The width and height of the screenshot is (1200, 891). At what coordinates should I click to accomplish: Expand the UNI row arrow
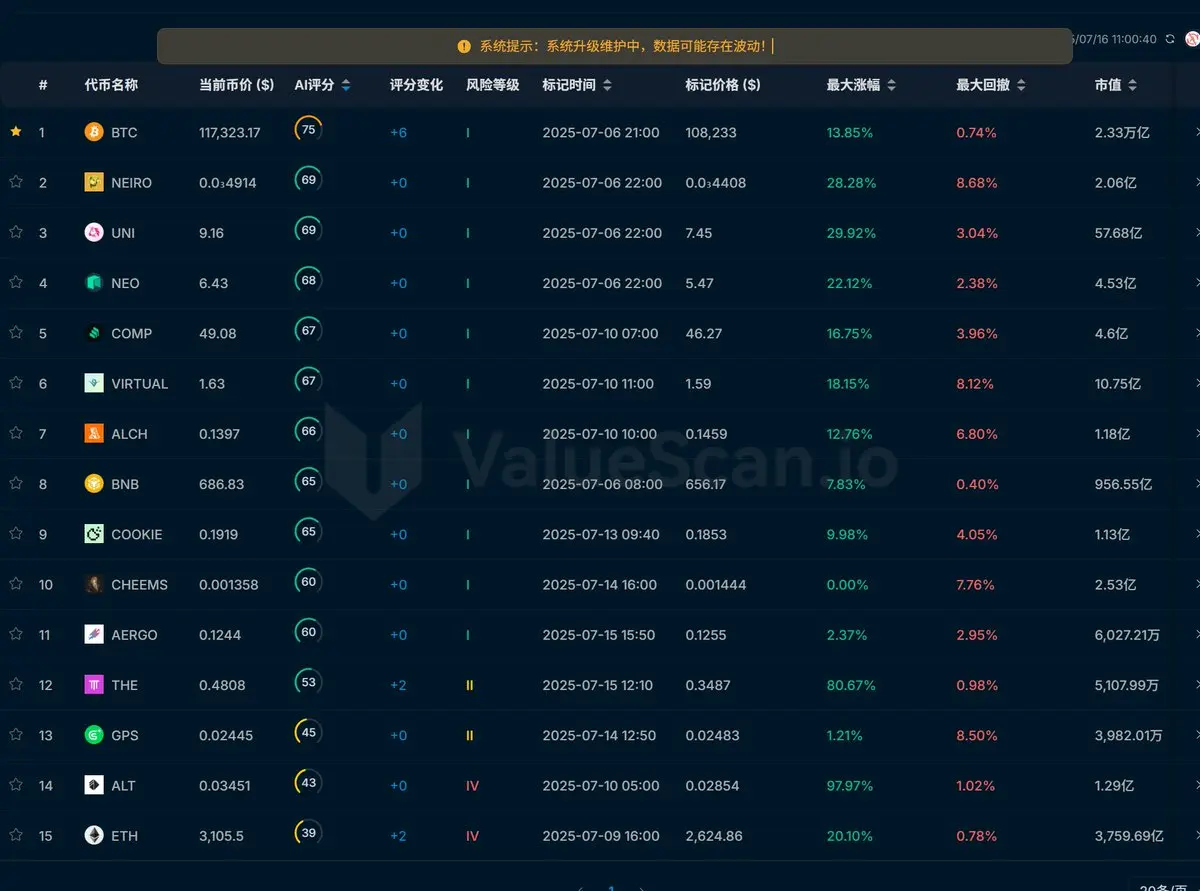(1196, 232)
